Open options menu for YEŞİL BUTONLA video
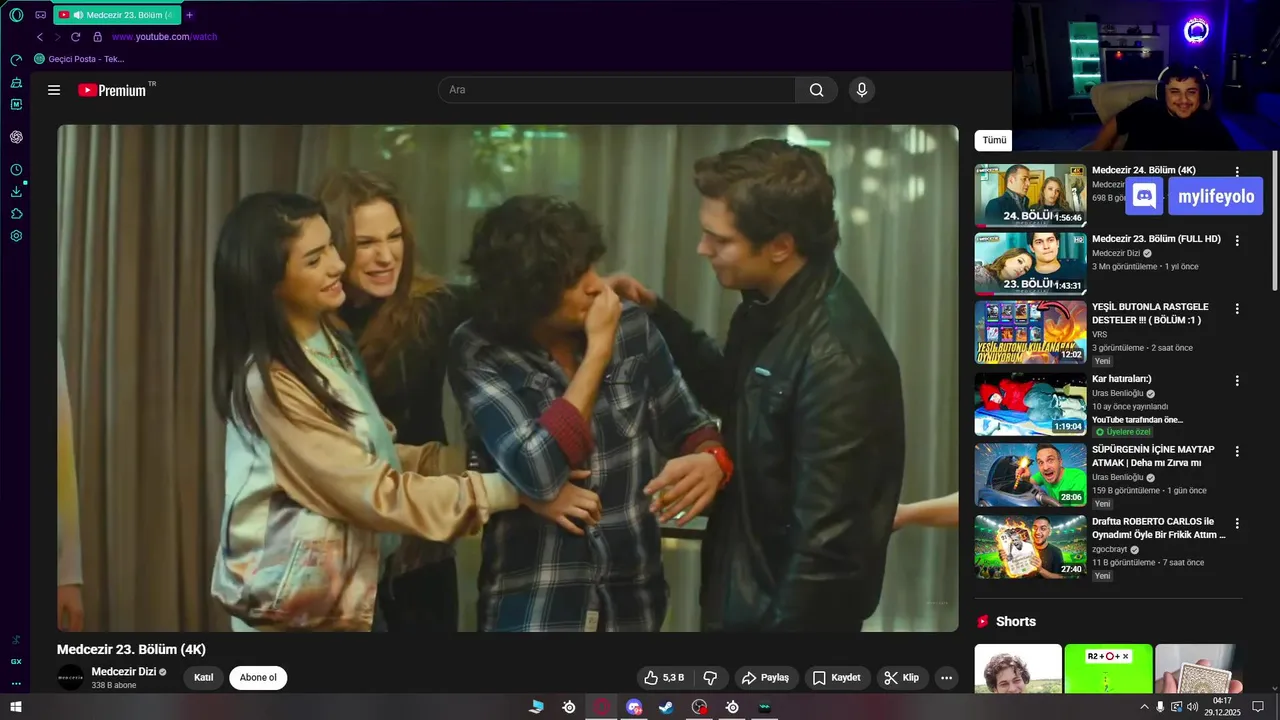This screenshot has height=720, width=1280. 1237,309
